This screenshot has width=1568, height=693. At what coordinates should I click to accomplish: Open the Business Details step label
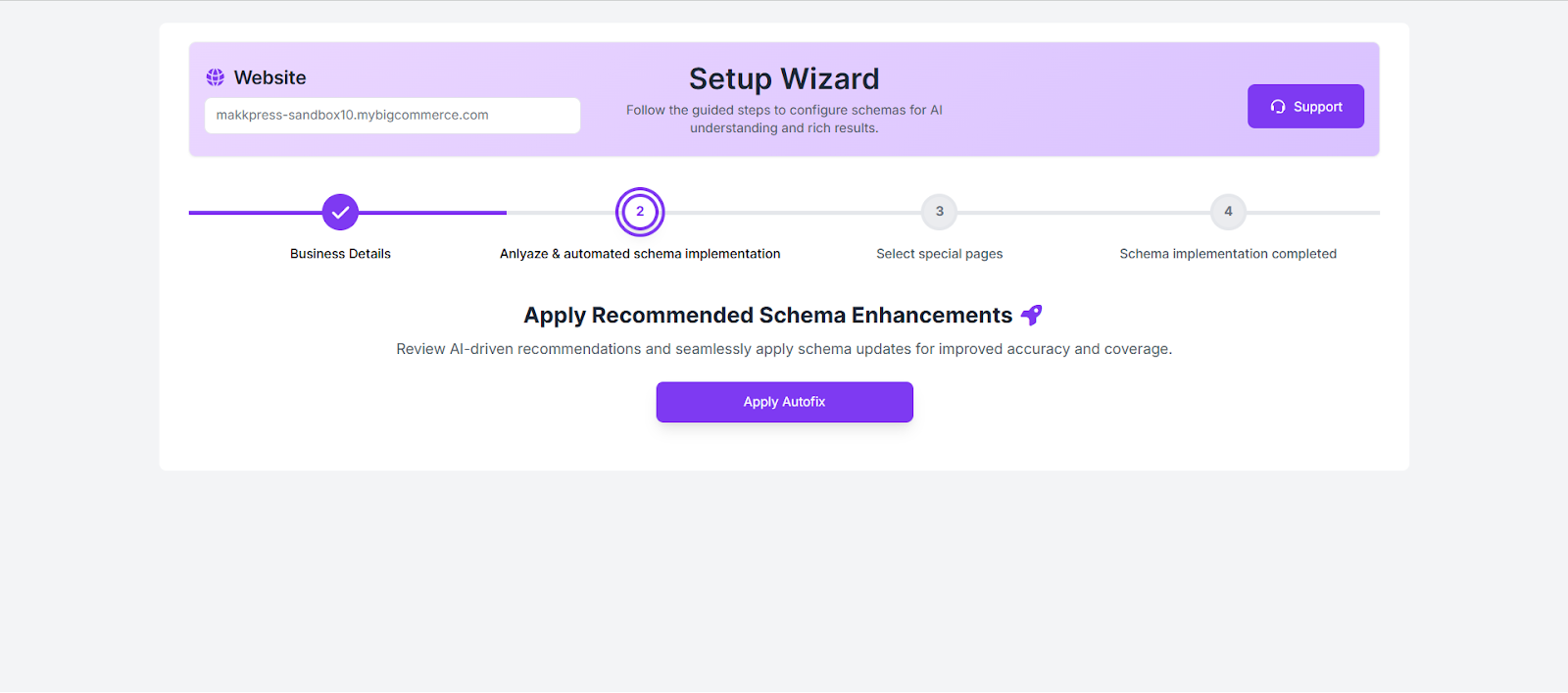coord(340,254)
